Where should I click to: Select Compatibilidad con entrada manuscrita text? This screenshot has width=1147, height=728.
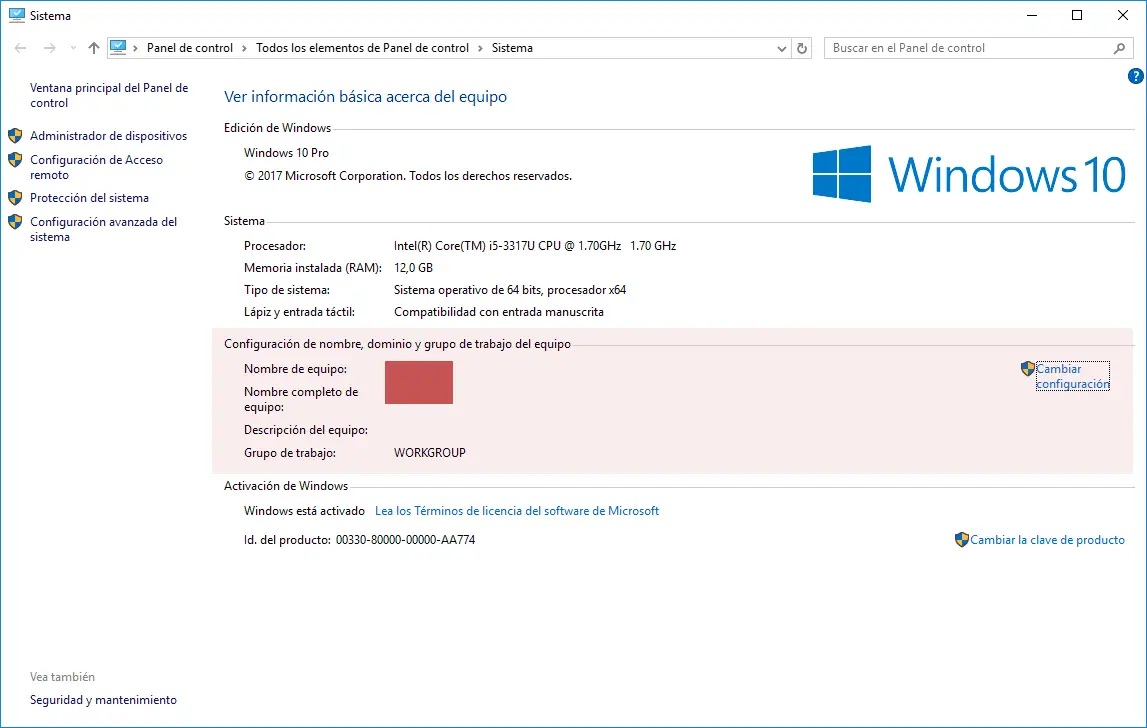pyautogui.click(x=499, y=312)
